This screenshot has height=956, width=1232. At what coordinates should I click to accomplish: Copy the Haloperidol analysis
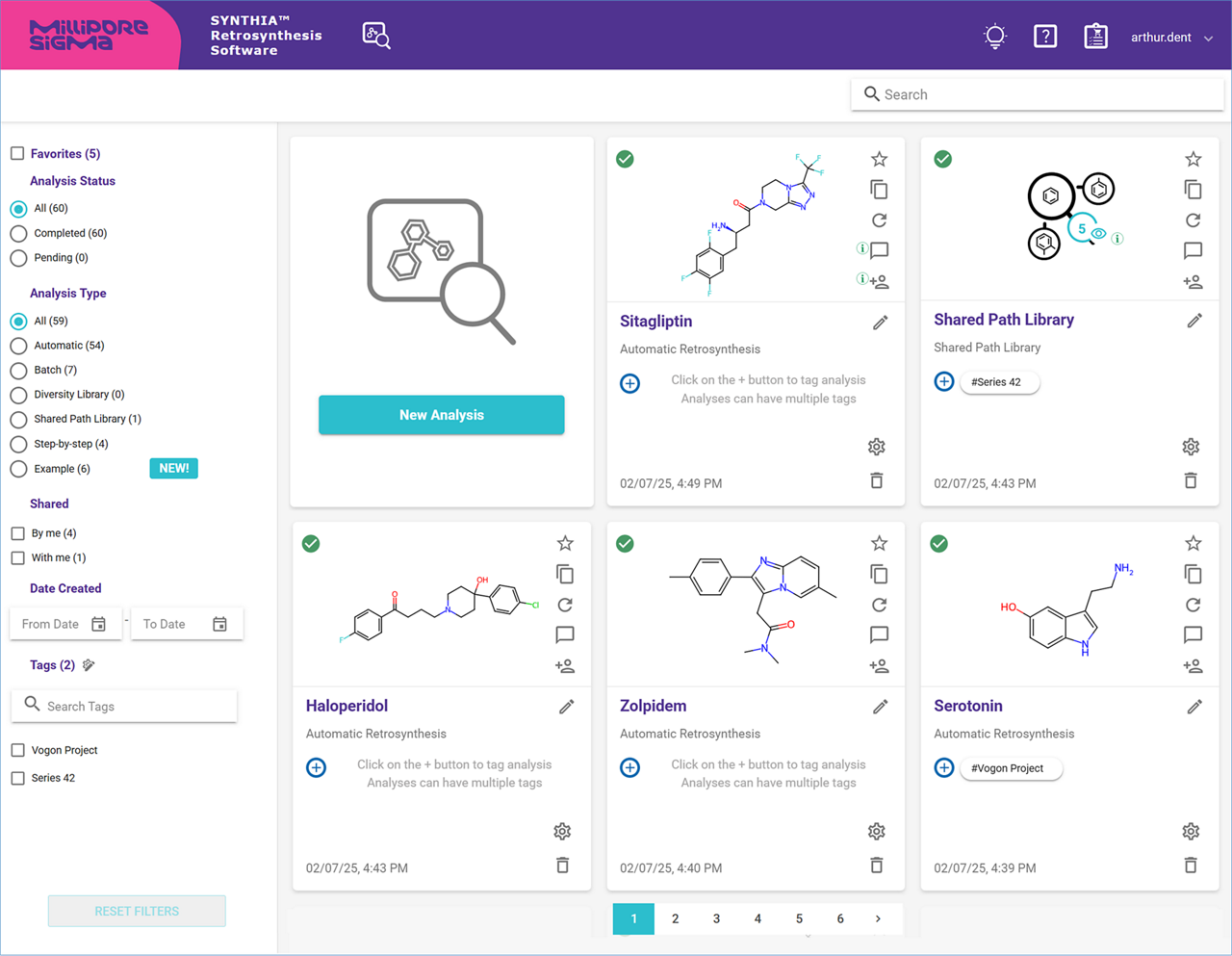click(565, 574)
